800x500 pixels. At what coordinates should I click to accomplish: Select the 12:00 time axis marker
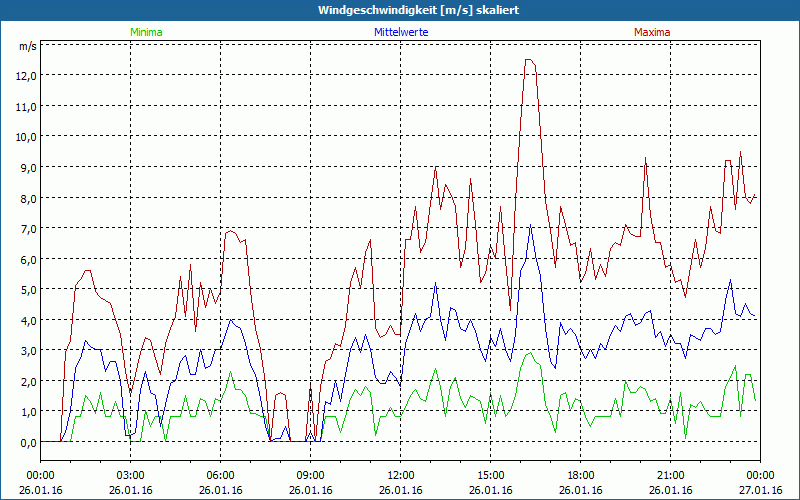tap(401, 475)
